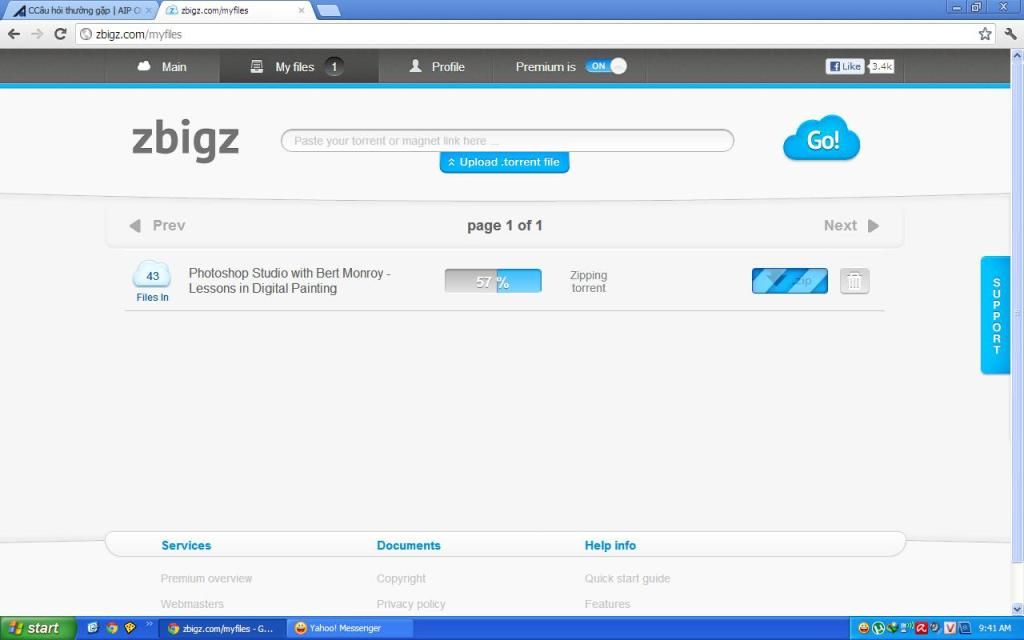
Task: Delete the torrent with the trash icon
Action: [854, 281]
